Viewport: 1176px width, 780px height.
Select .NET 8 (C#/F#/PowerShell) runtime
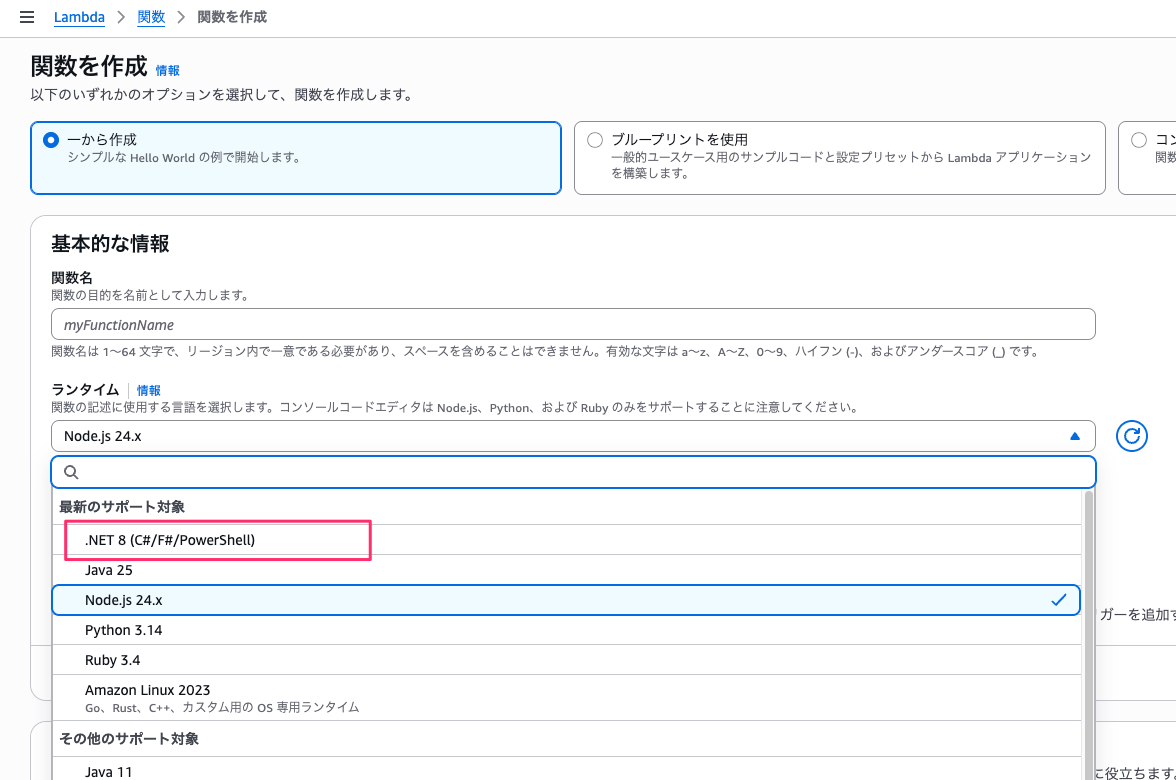click(x=170, y=540)
